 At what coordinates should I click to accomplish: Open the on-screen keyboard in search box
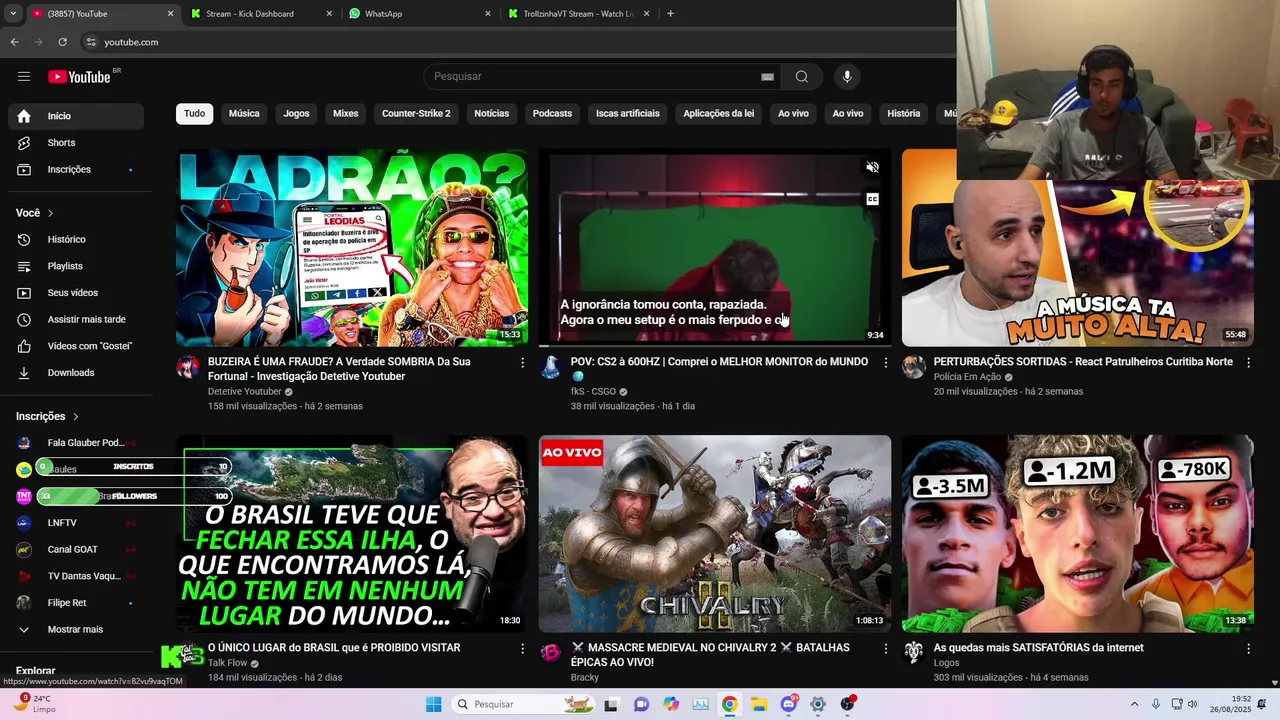767,77
